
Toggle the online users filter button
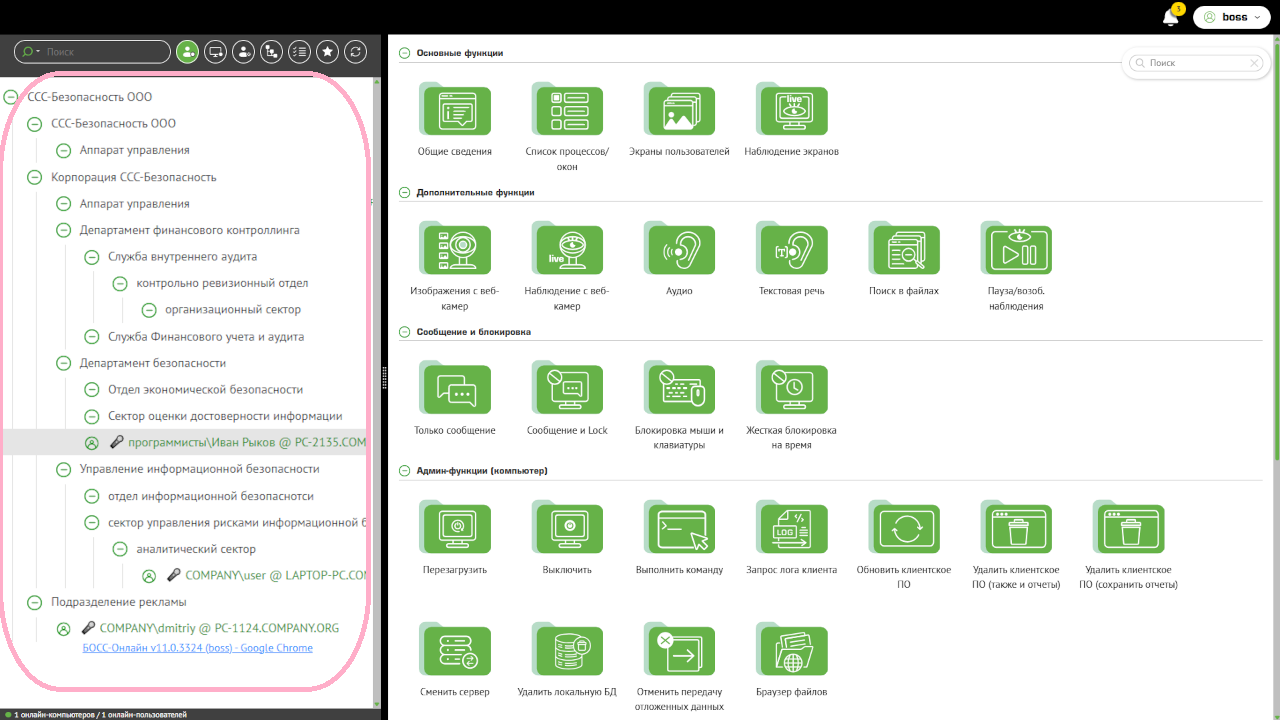187,52
